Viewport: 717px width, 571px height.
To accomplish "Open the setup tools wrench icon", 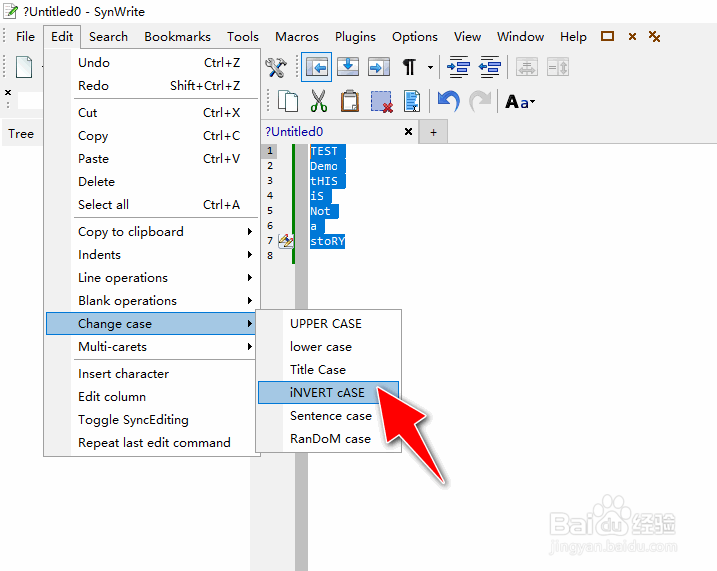I will click(x=276, y=68).
